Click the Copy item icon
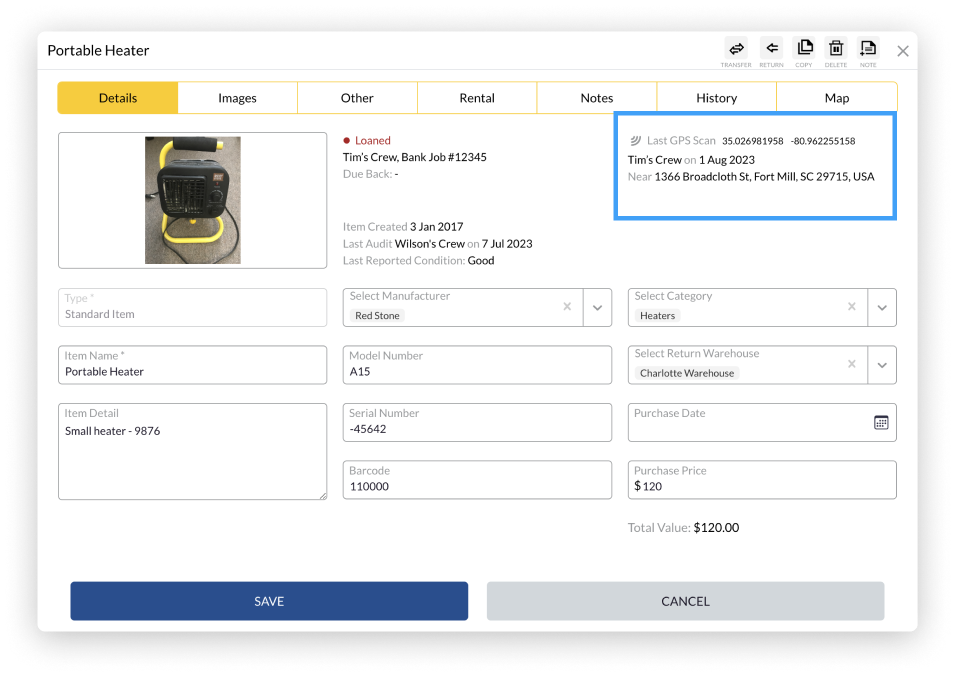This screenshot has width=956, height=676. tap(804, 49)
